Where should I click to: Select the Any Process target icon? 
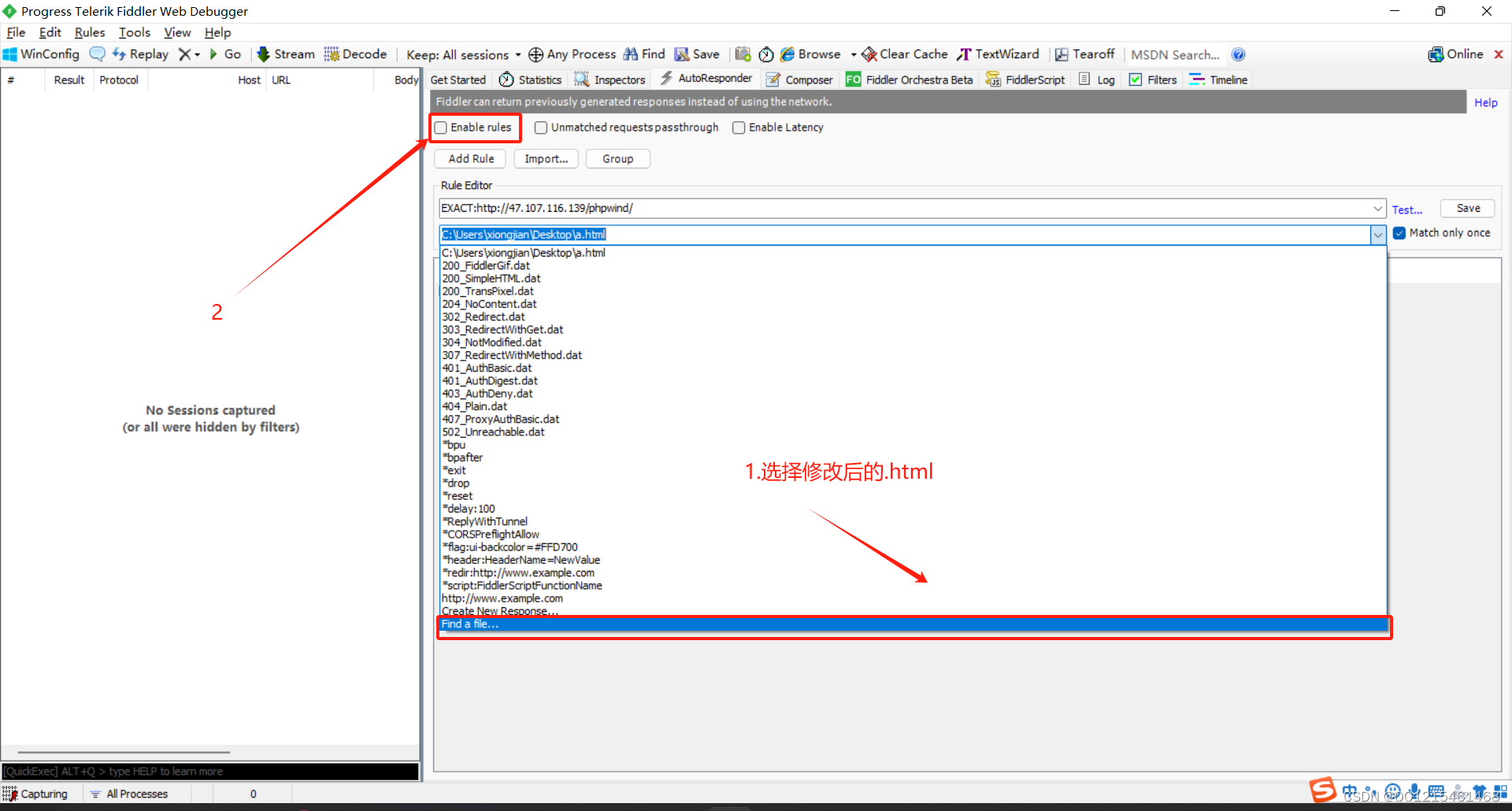(x=535, y=54)
